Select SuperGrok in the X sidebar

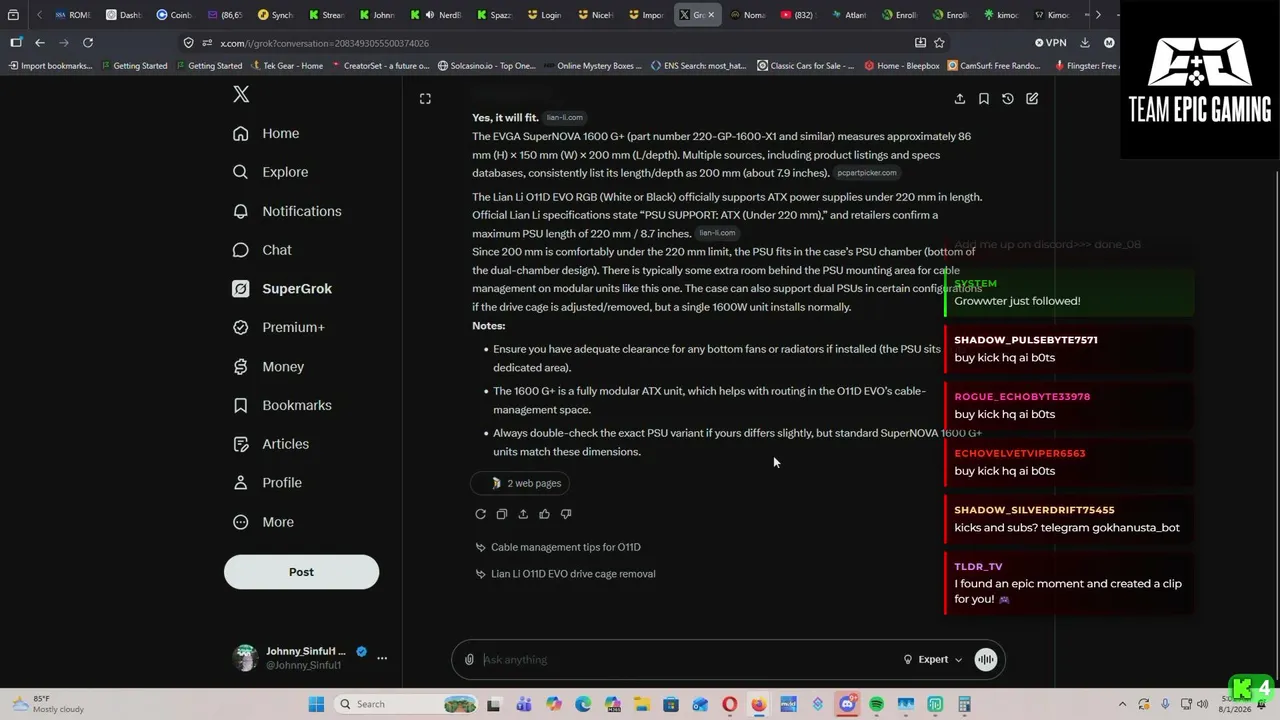[282, 289]
